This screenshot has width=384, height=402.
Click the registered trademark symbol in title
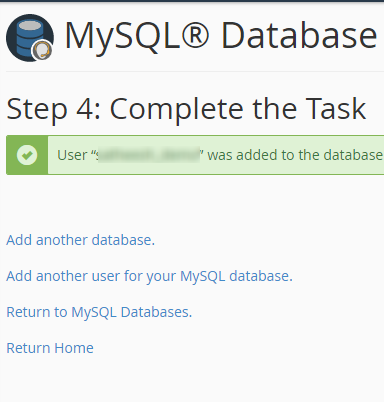point(195,35)
